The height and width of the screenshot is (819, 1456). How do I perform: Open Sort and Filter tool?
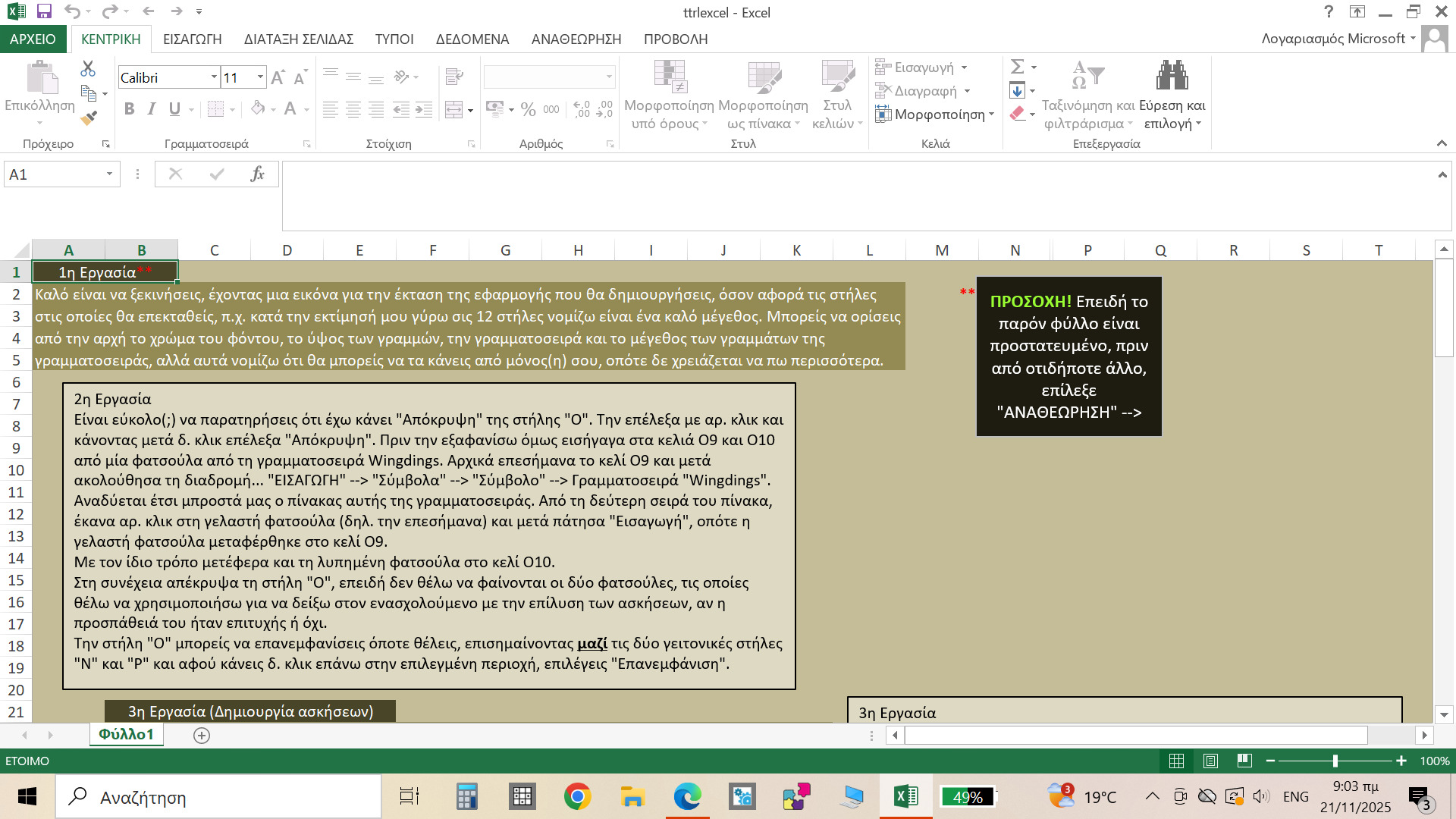tap(1088, 95)
